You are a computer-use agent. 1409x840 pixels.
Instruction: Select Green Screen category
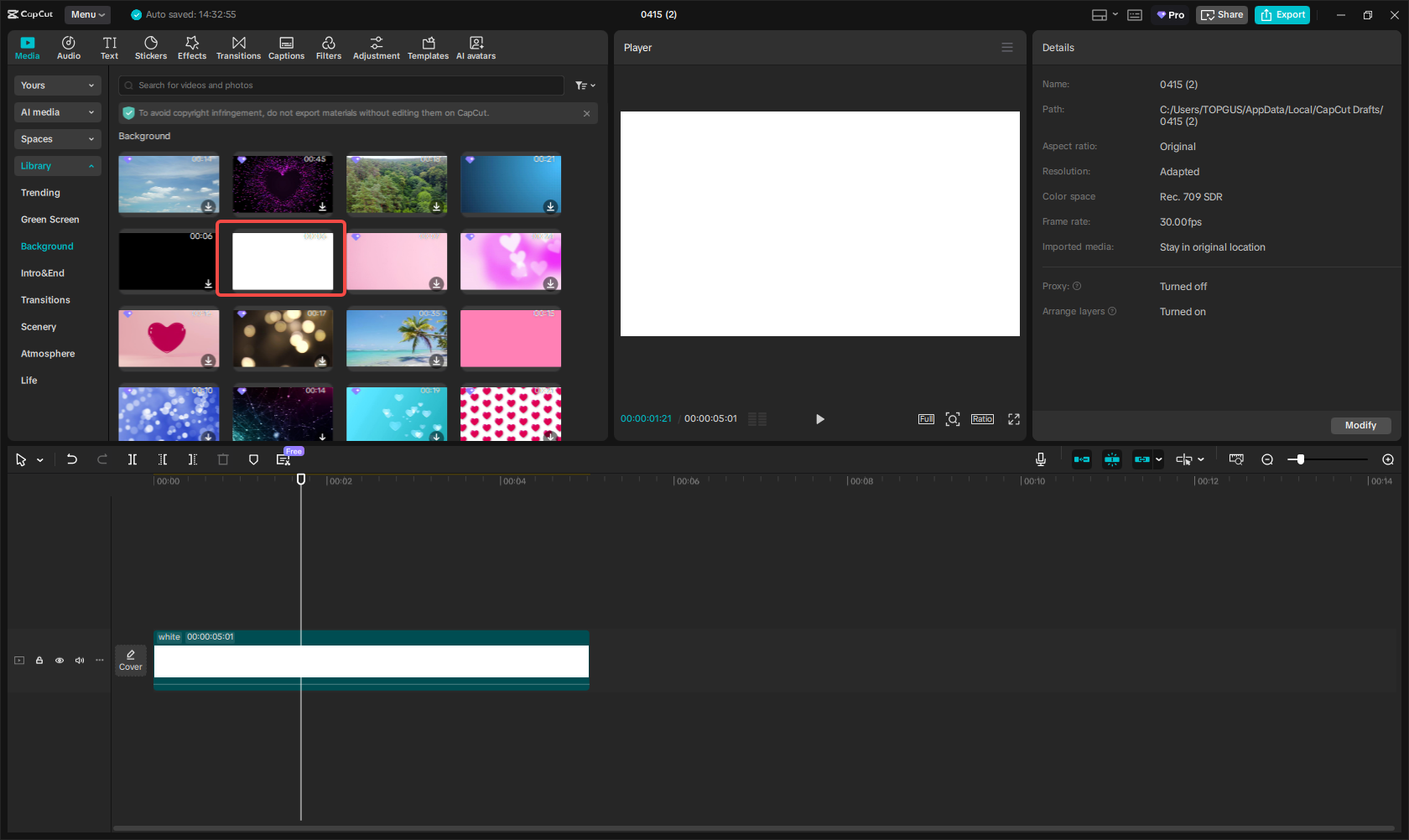(x=50, y=220)
